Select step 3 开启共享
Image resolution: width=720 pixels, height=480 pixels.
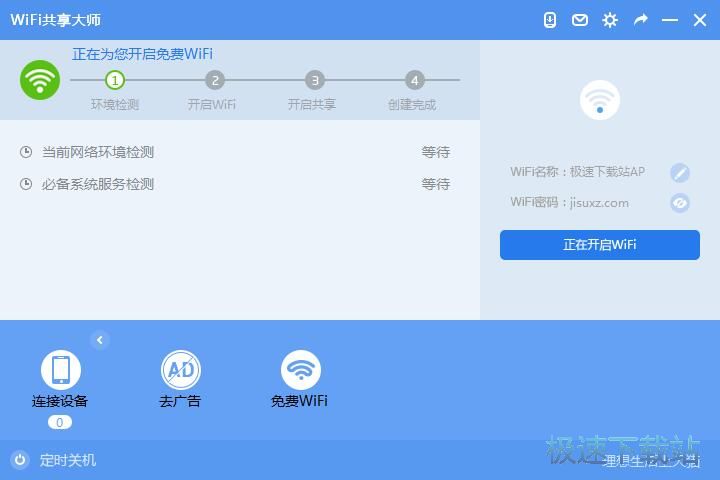[315, 80]
